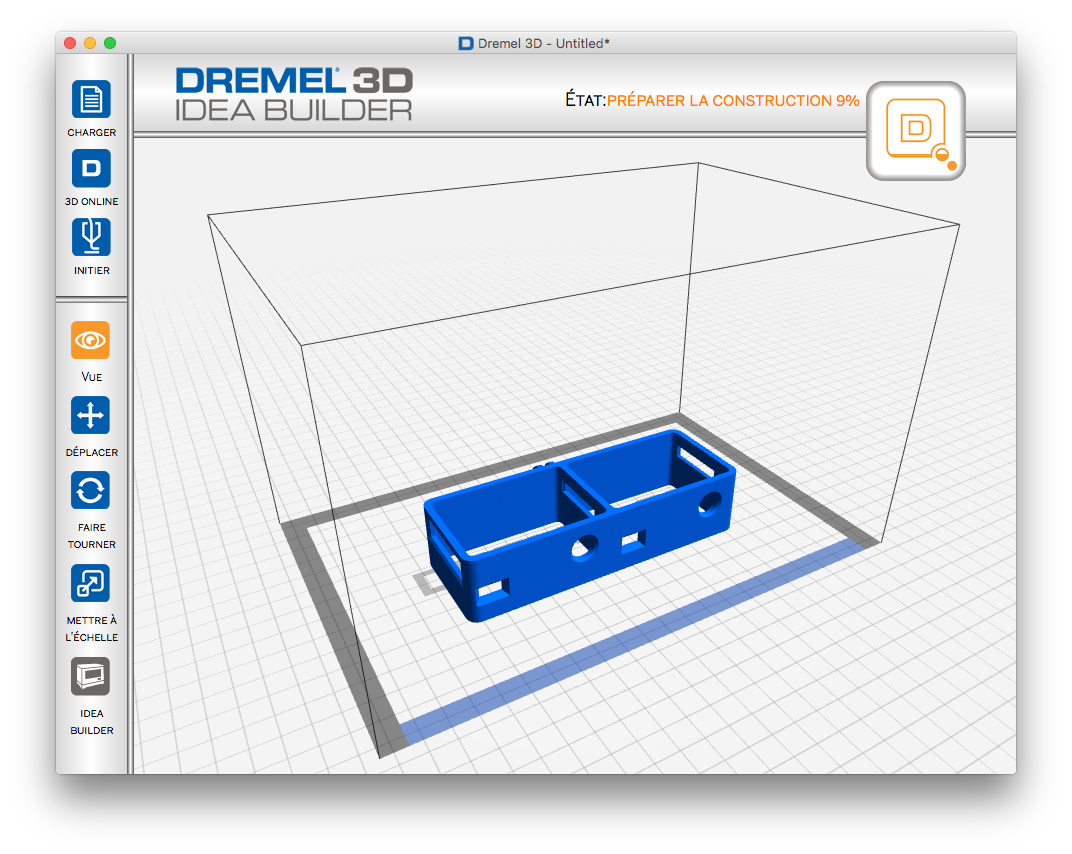Close the Dremel 3D window

pos(70,43)
